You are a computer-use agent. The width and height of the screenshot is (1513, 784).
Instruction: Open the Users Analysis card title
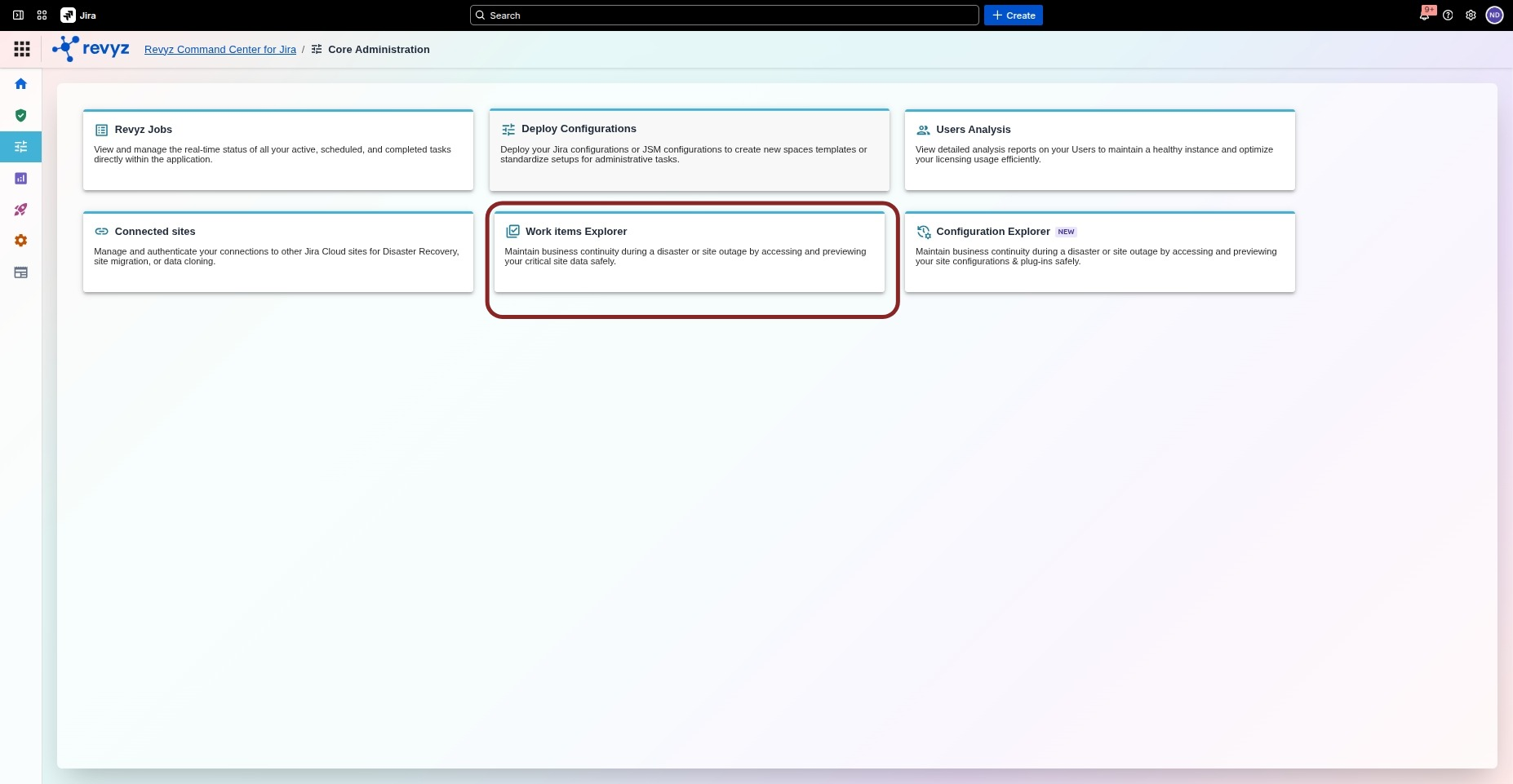pos(974,130)
